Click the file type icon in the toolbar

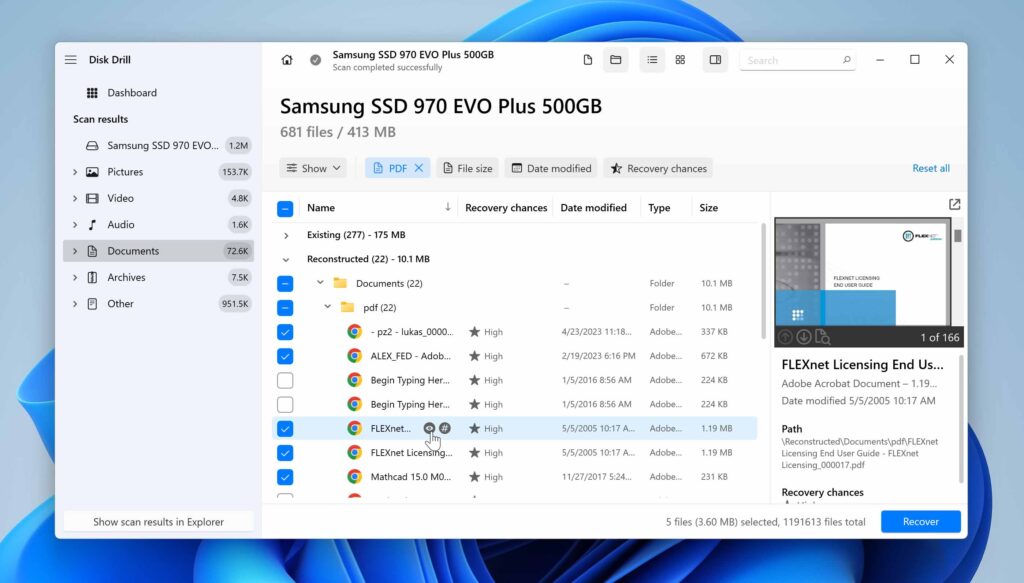587,59
